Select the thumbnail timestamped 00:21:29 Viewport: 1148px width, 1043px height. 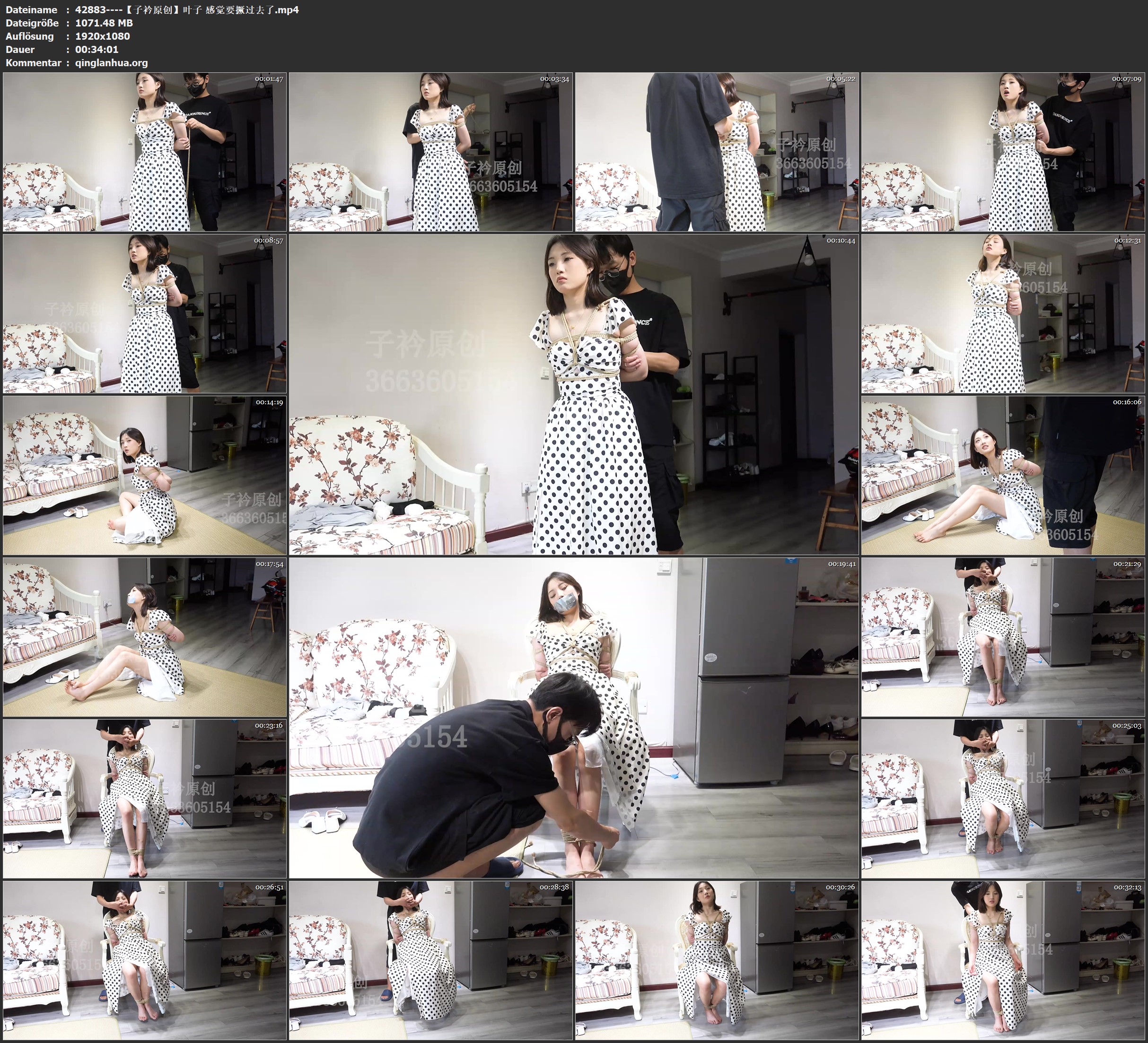(1003, 637)
